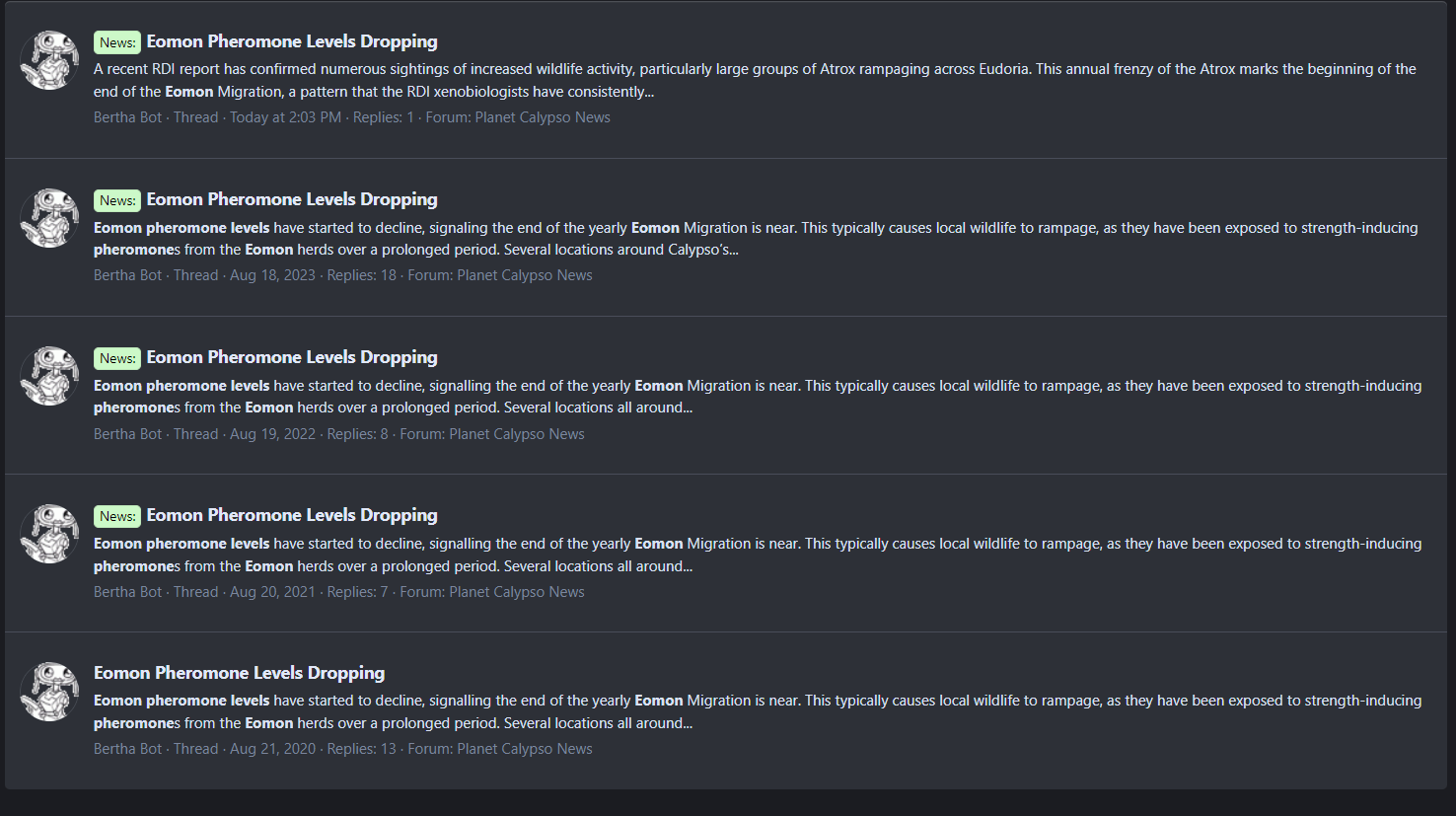Image resolution: width=1456 pixels, height=816 pixels.
Task: Click Bertha Bot avatar beside Aug 18, 2023 thread
Action: pyautogui.click(x=49, y=218)
